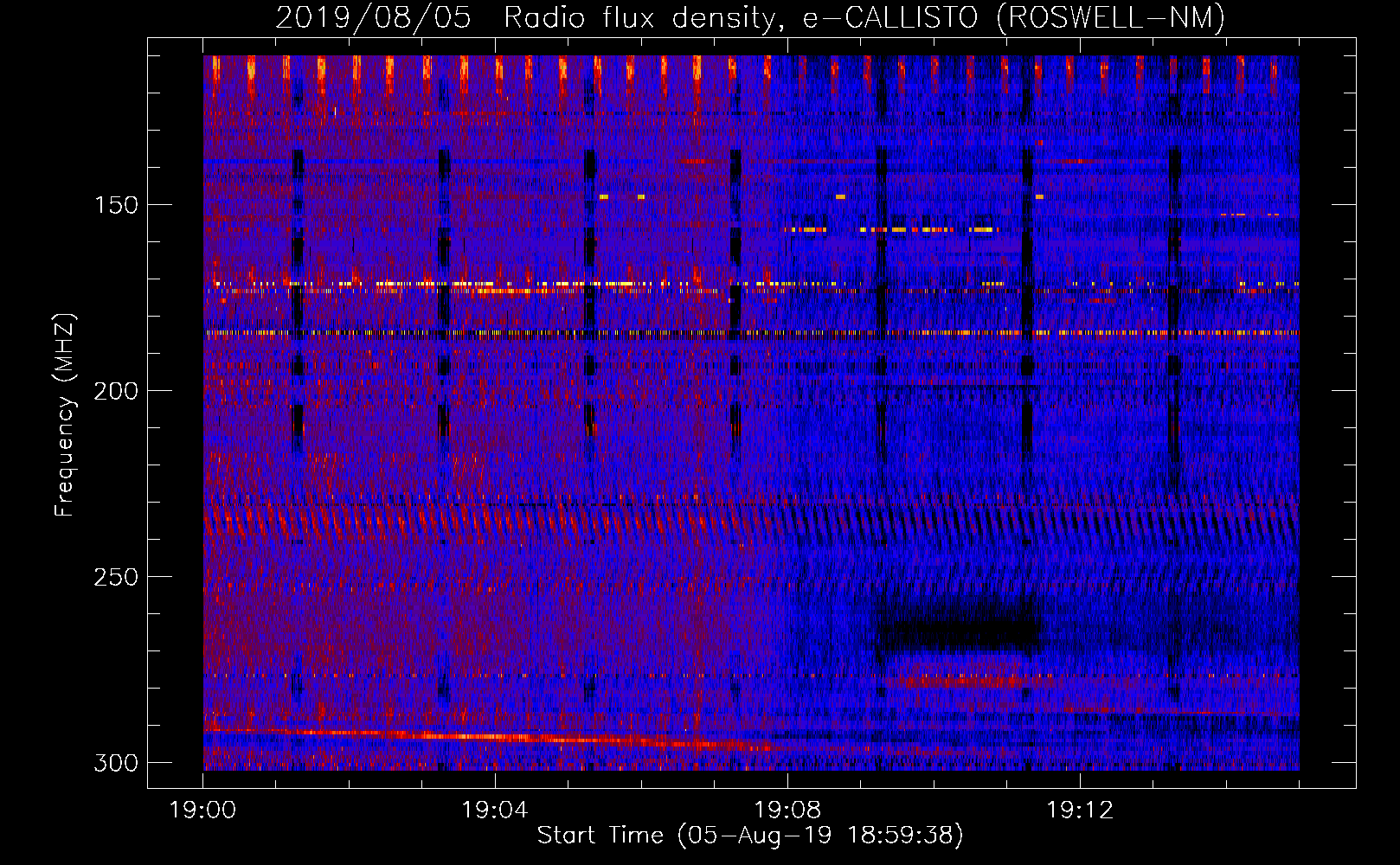This screenshot has width=1400, height=865.
Task: Click the '200' frequency tick label
Action: (116, 391)
